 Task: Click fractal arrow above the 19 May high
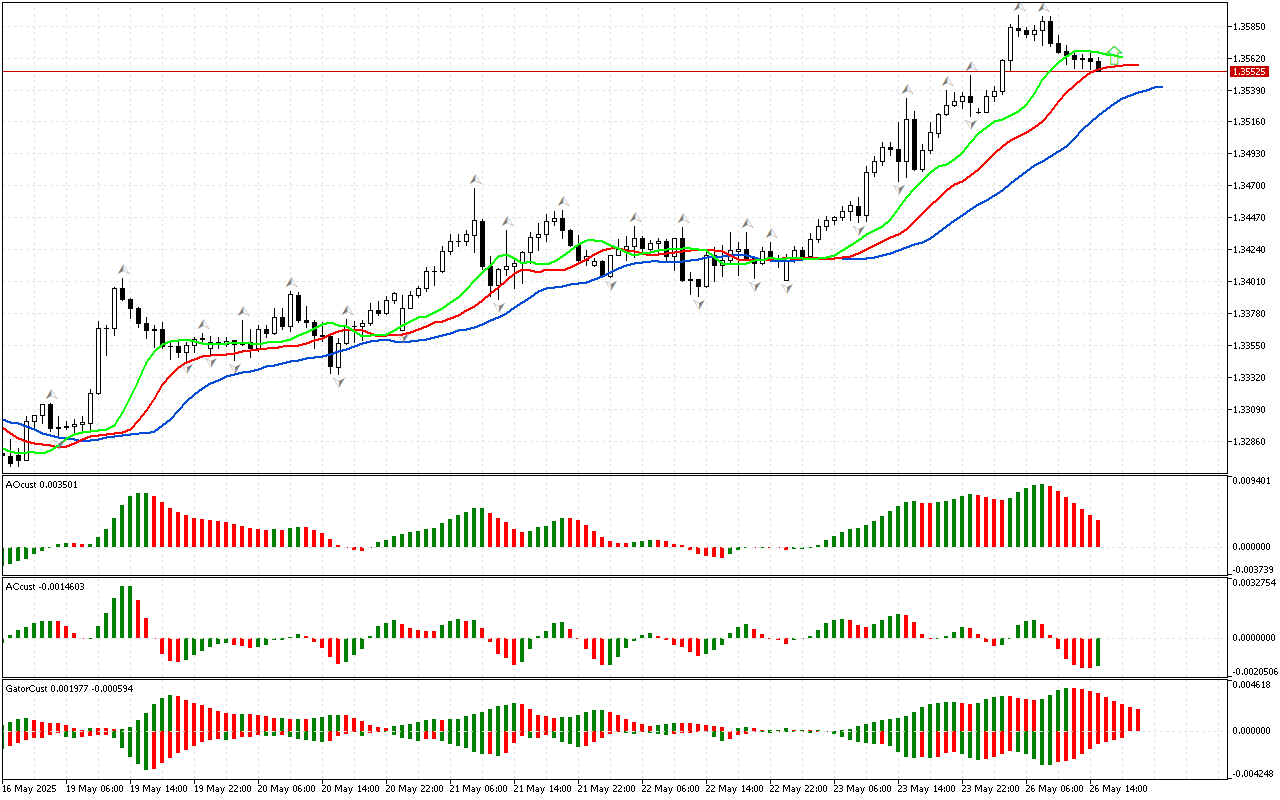tap(123, 269)
